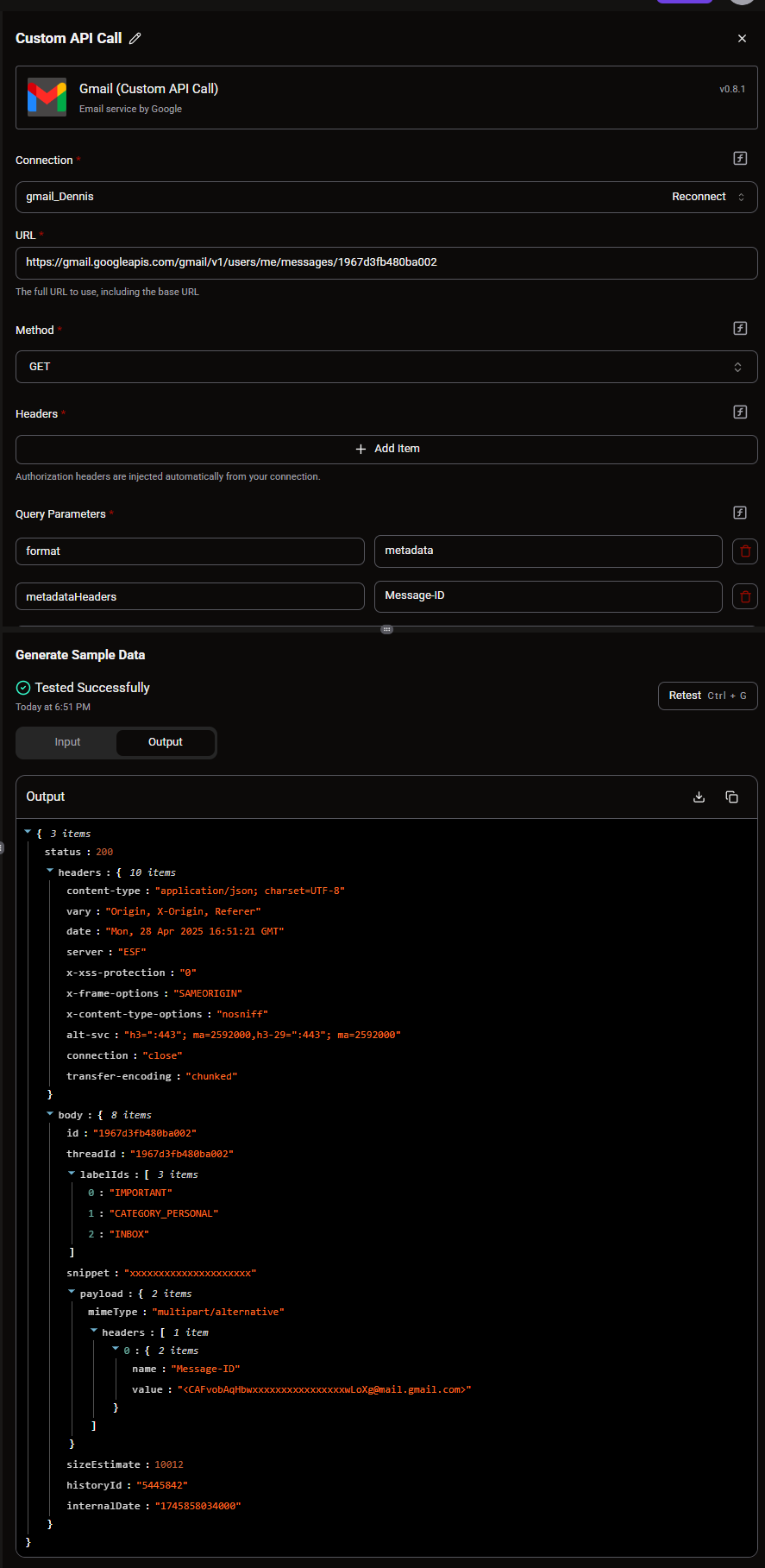Click the mimeType value "multipart/alternative"
Screen dimensions: 765x1568
[217, 1313]
